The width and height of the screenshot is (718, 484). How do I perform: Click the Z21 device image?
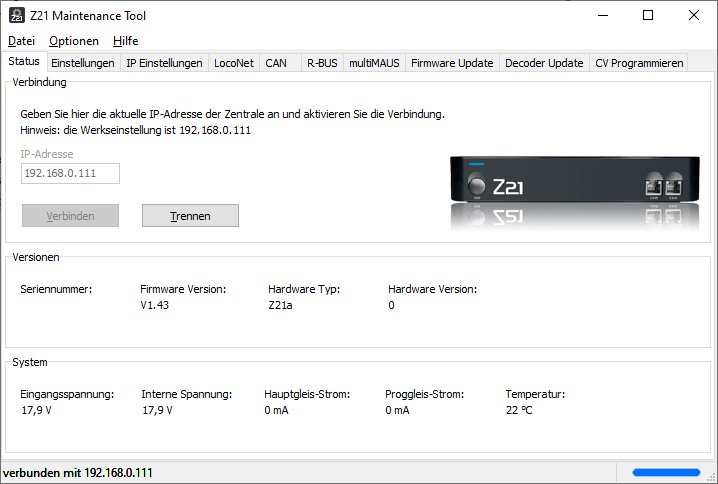575,192
